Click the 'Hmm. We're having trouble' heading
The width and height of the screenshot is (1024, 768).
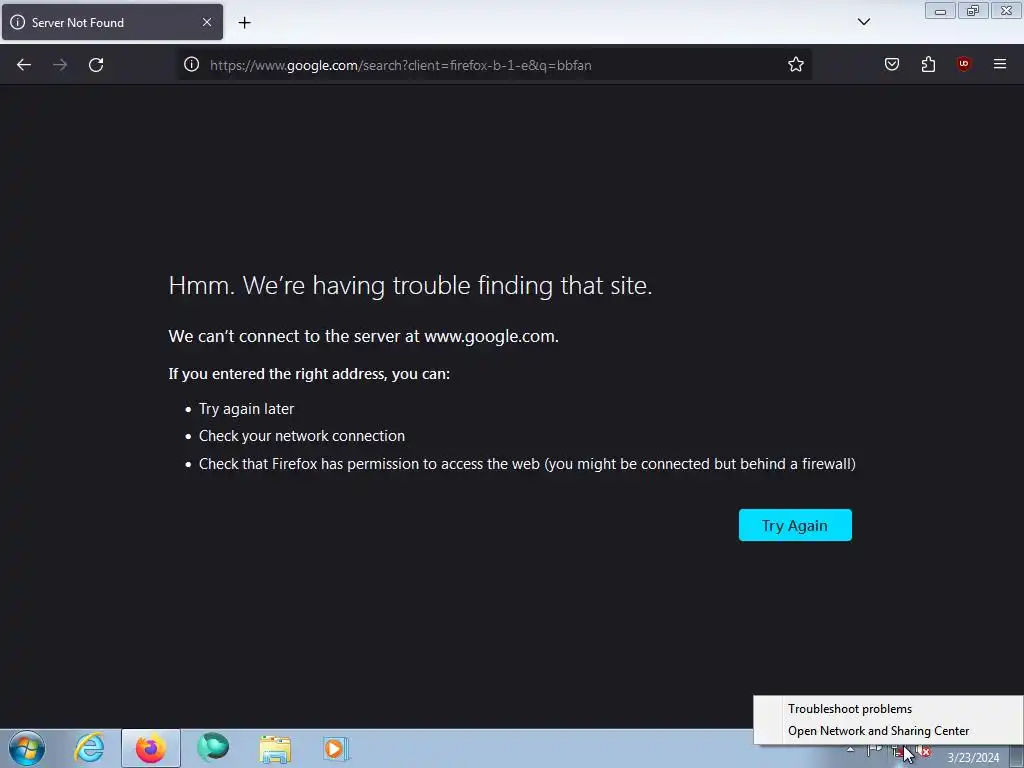410,285
